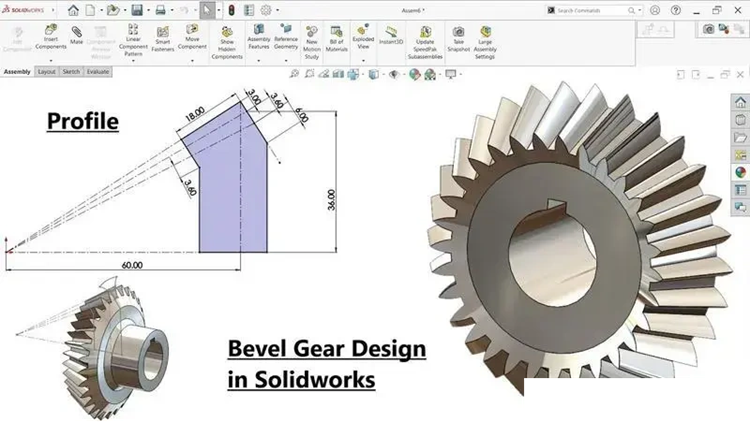Open File Explorer folder in task pane
This screenshot has width=750, height=423.
(740, 137)
